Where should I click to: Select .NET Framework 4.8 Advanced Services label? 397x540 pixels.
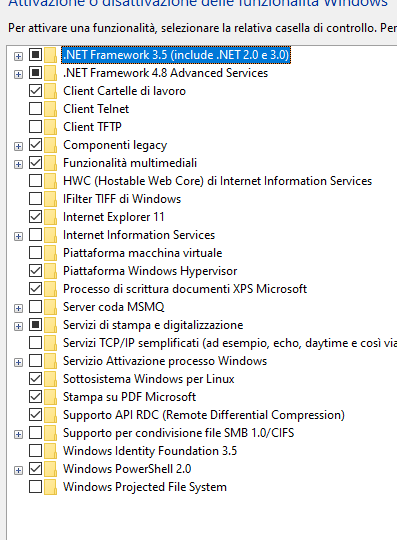(166, 73)
